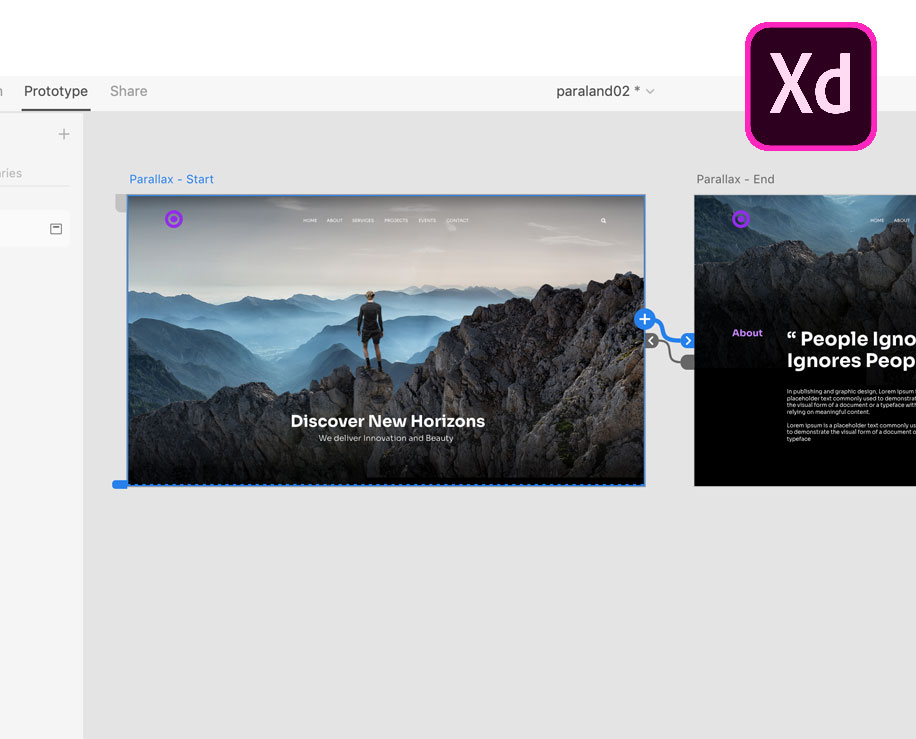916x739 pixels.
Task: Select the purple "About" label in End artboard
Action: [747, 332]
